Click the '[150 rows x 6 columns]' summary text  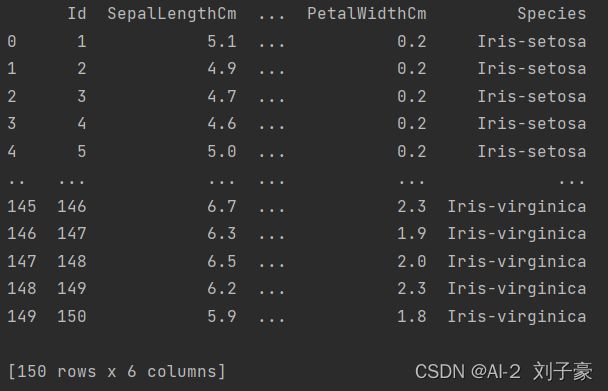(116, 372)
